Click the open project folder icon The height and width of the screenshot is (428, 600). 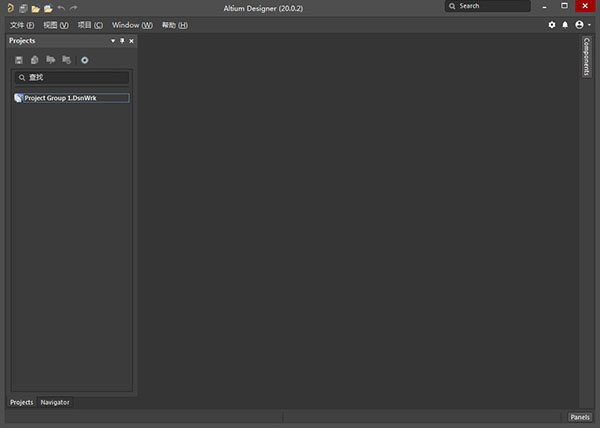[x=47, y=8]
